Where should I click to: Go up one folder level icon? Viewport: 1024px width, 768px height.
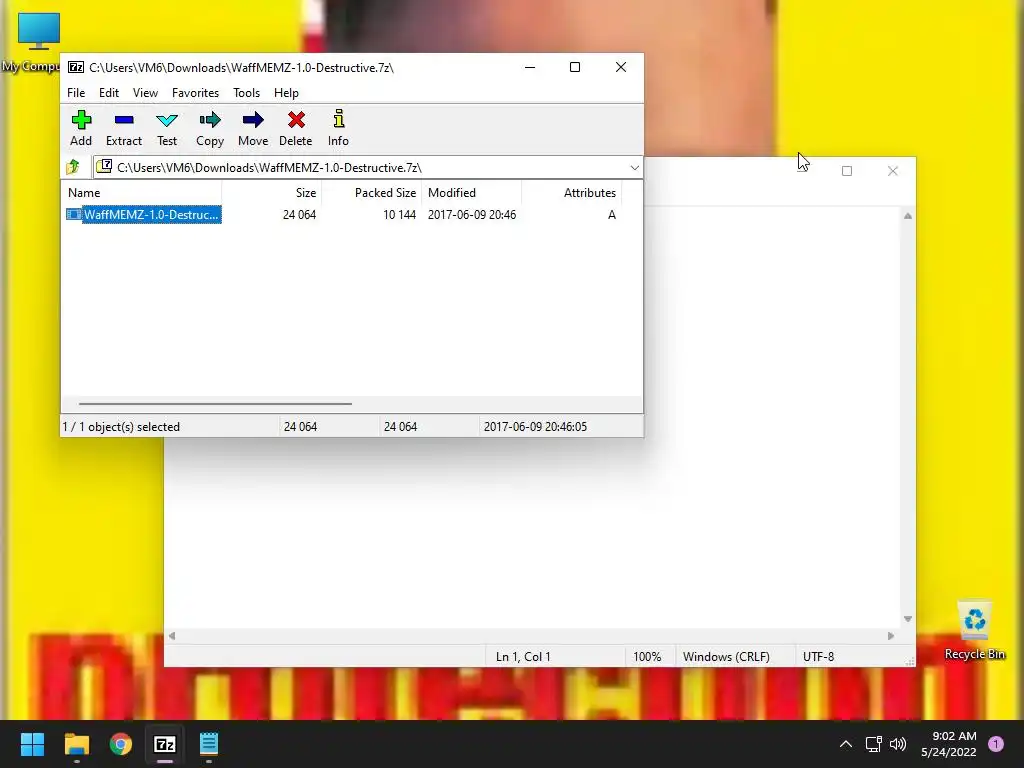73,167
